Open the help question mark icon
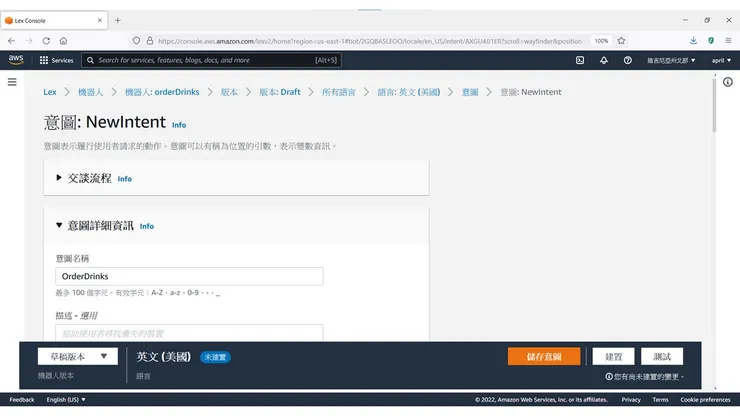This screenshot has width=740, height=416. pos(628,60)
